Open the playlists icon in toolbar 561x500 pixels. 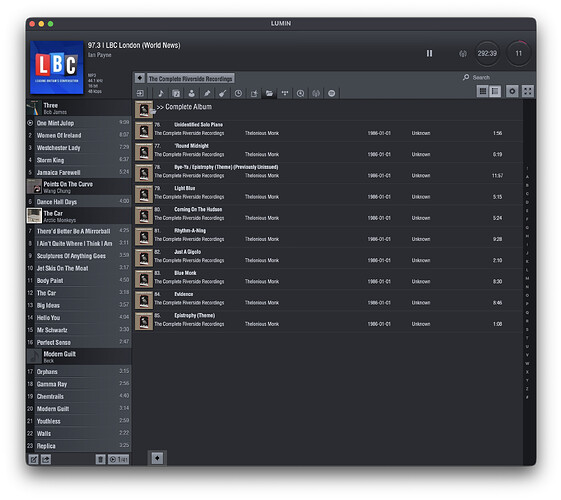(x=254, y=93)
